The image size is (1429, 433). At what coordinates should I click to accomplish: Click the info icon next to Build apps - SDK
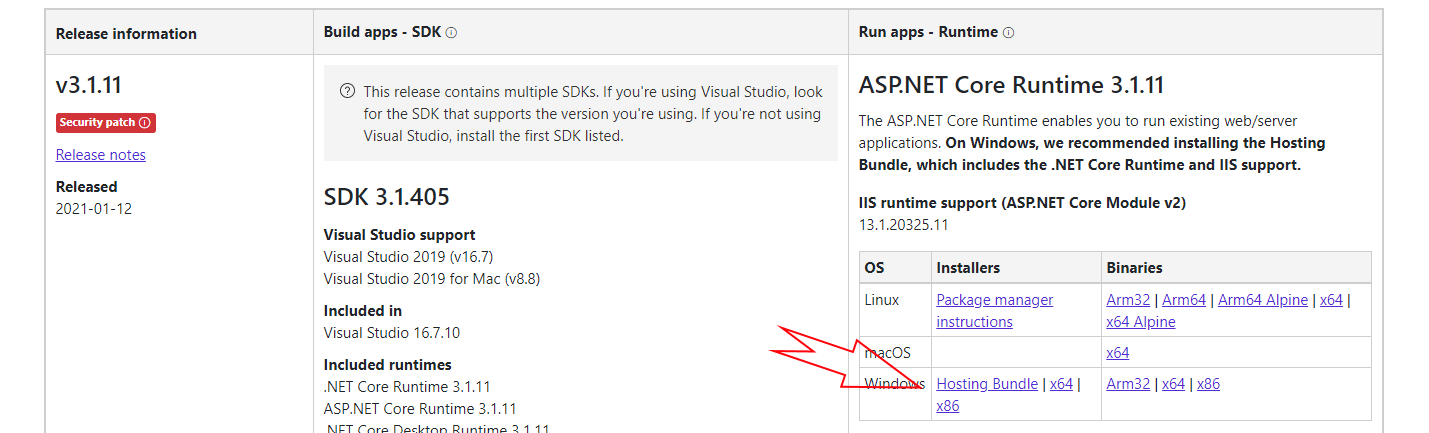pyautogui.click(x=451, y=32)
